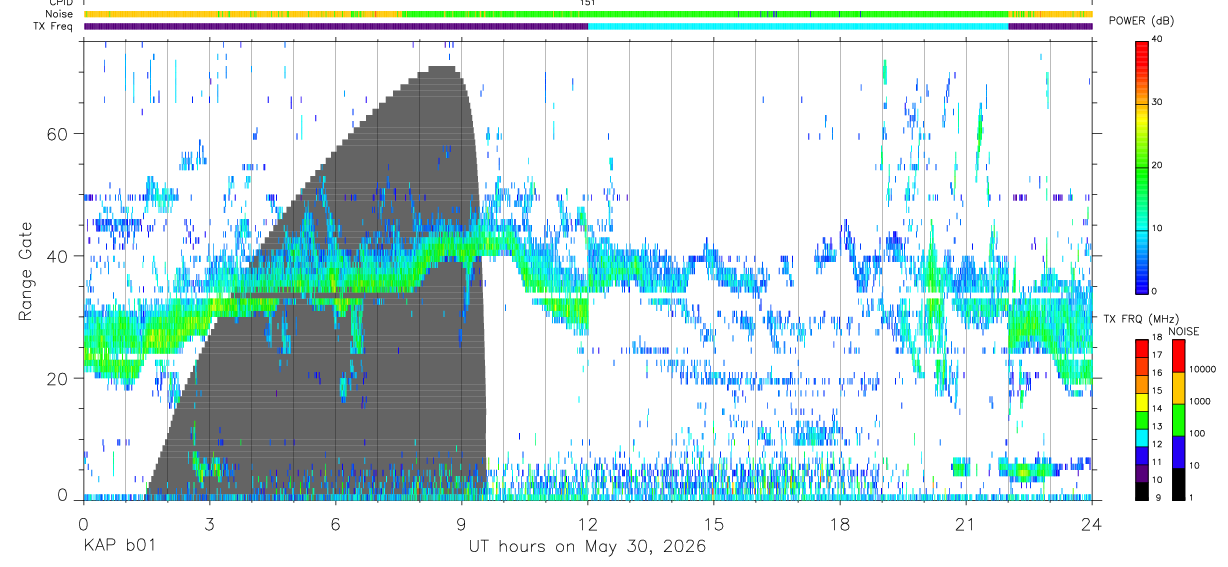Click the "24" tick on the UT hours axis

pos(1092,524)
